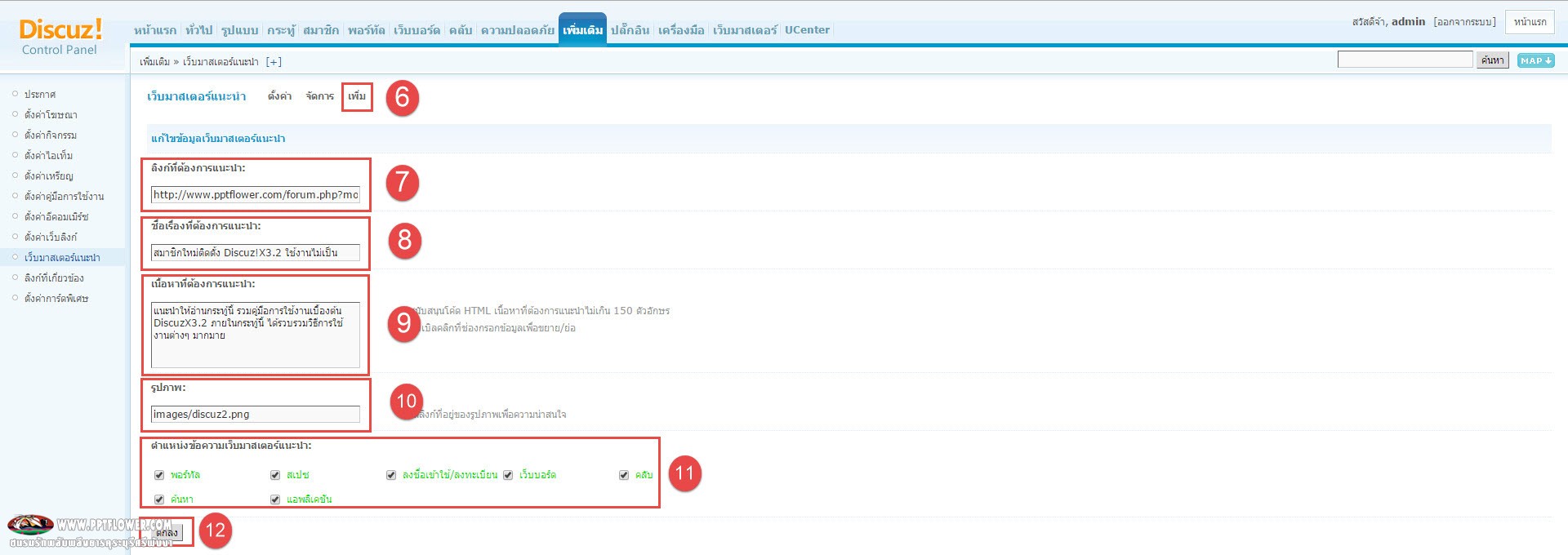Open the MAP navigation button
Image resolution: width=1568 pixels, height=555 pixels.
coord(1535,60)
